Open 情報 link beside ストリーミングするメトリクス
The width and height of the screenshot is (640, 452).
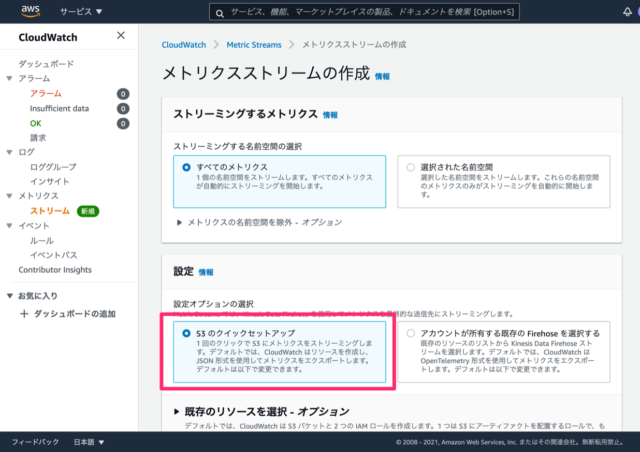pos(330,115)
